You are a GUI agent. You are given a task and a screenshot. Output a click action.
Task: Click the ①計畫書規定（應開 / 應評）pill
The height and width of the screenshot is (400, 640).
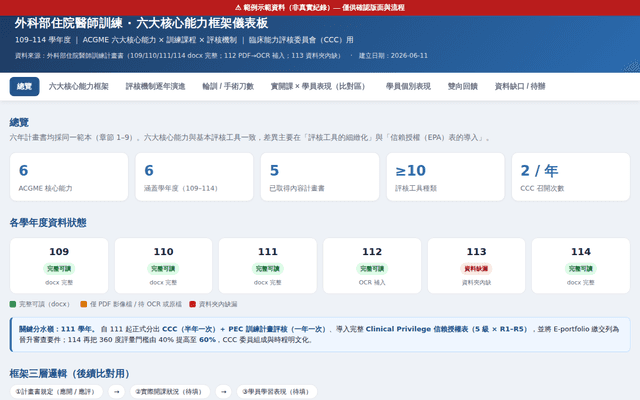[x=56, y=392]
